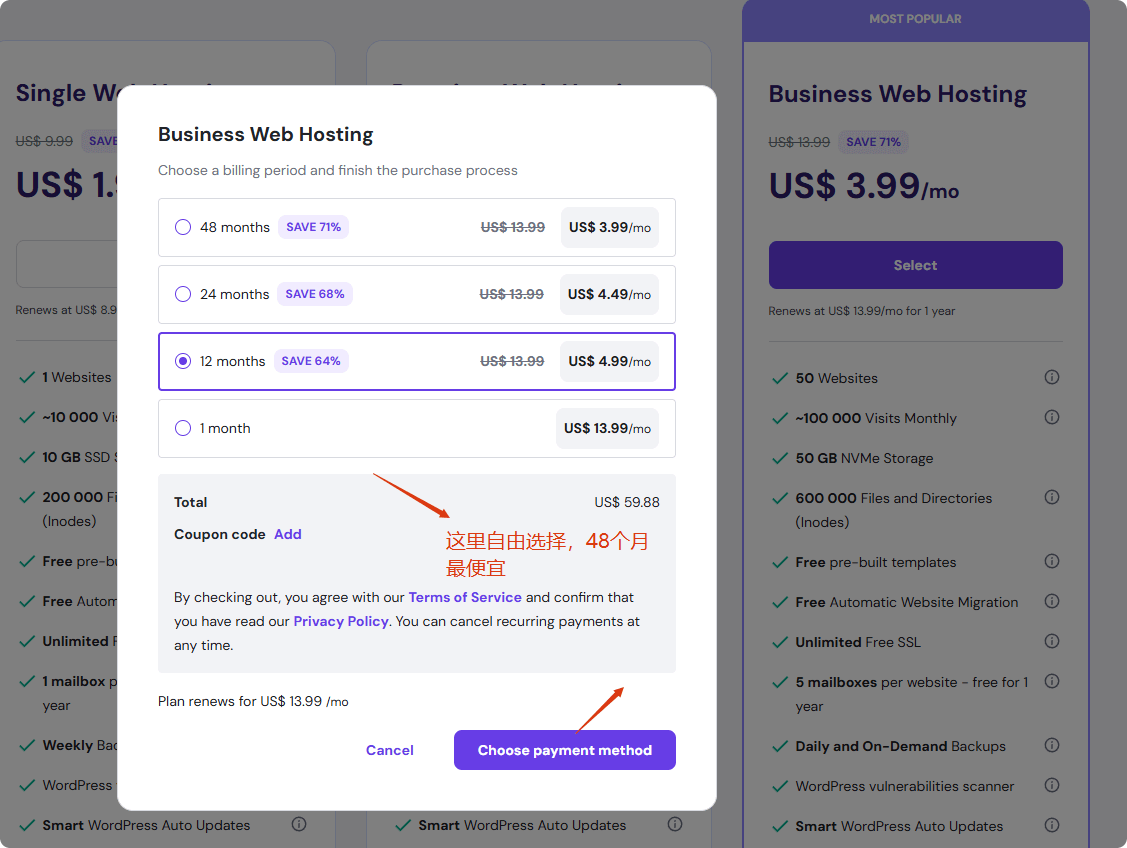Click info icon for Free Automatic Website Migration
The width and height of the screenshot is (1127, 848).
[1051, 601]
